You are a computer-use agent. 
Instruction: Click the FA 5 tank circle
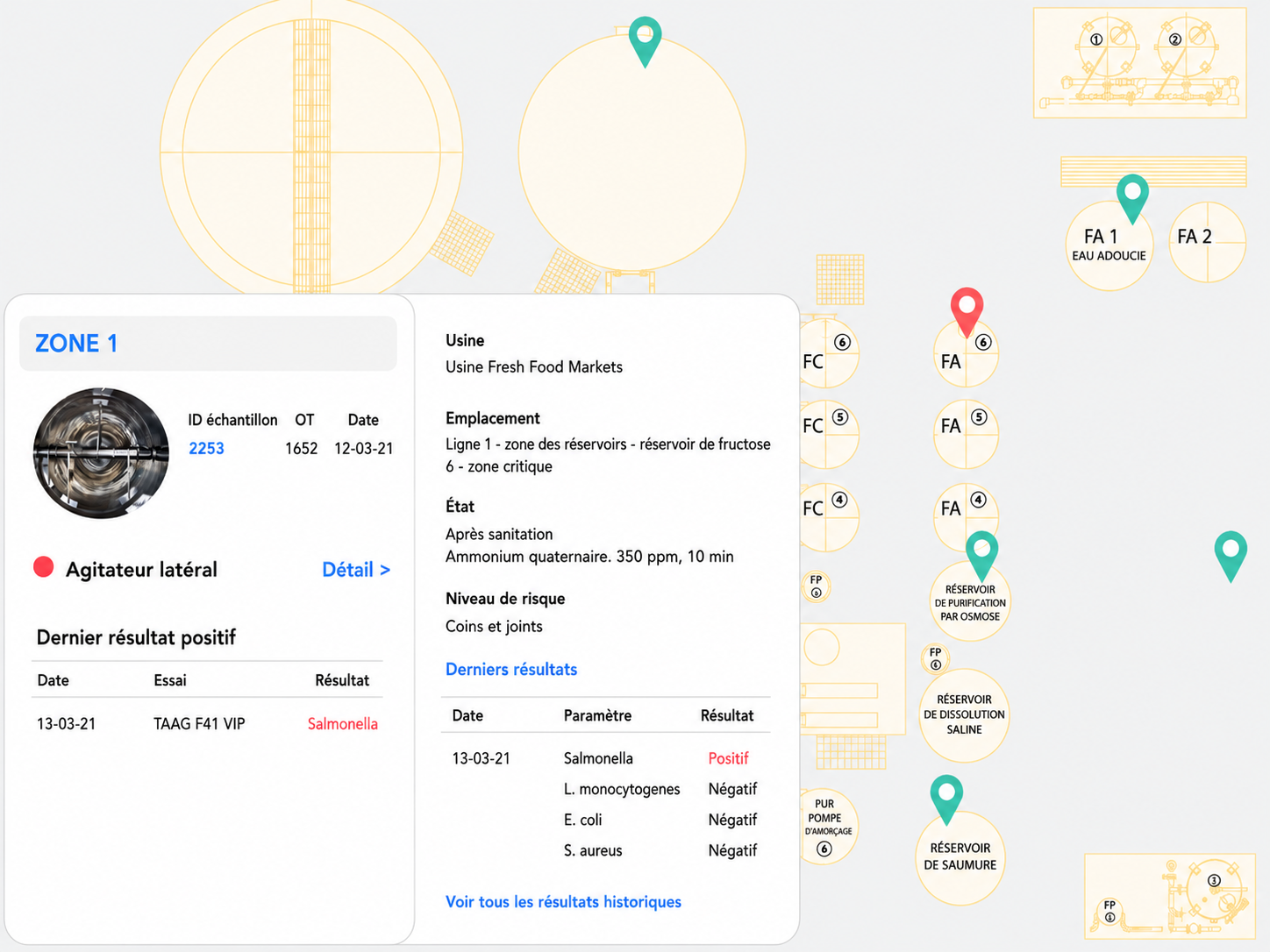pos(966,434)
